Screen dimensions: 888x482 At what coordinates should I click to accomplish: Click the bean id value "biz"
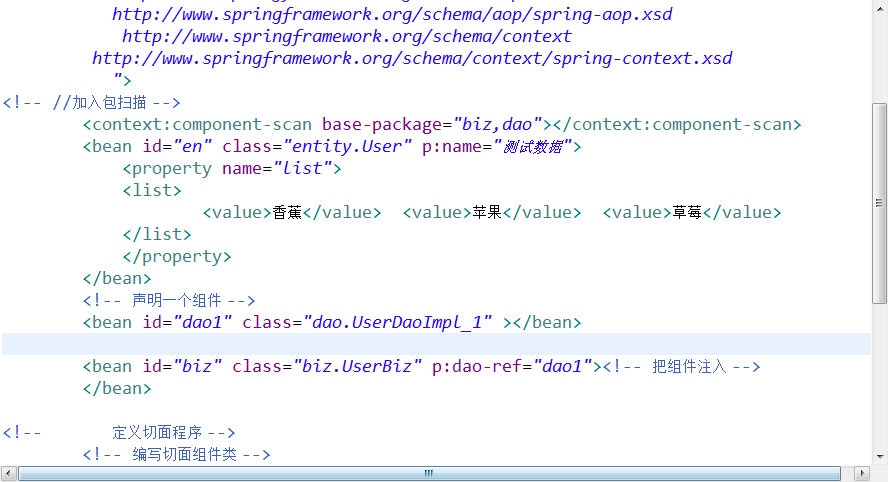[198, 366]
